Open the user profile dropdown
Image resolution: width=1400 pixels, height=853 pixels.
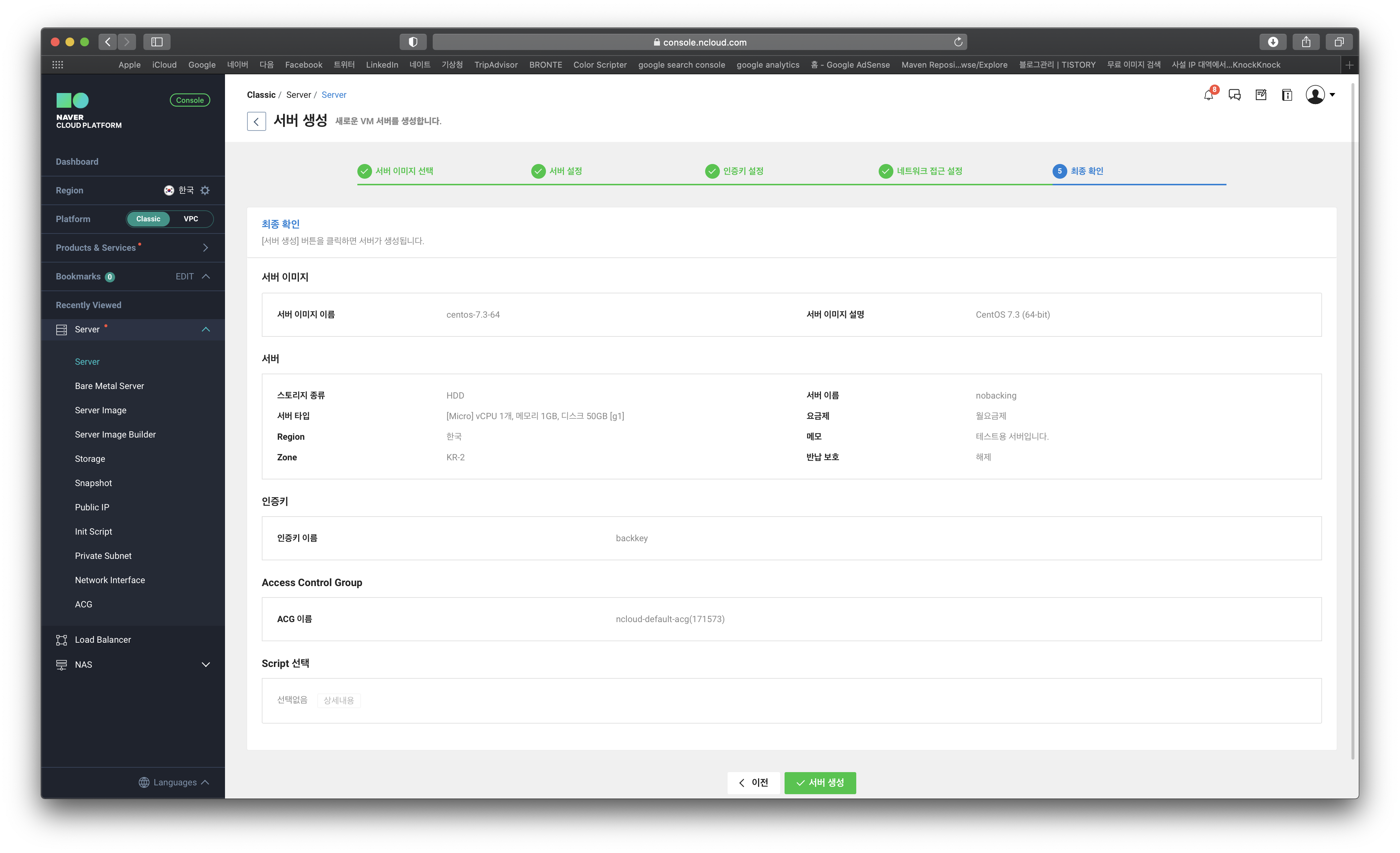coord(1320,95)
